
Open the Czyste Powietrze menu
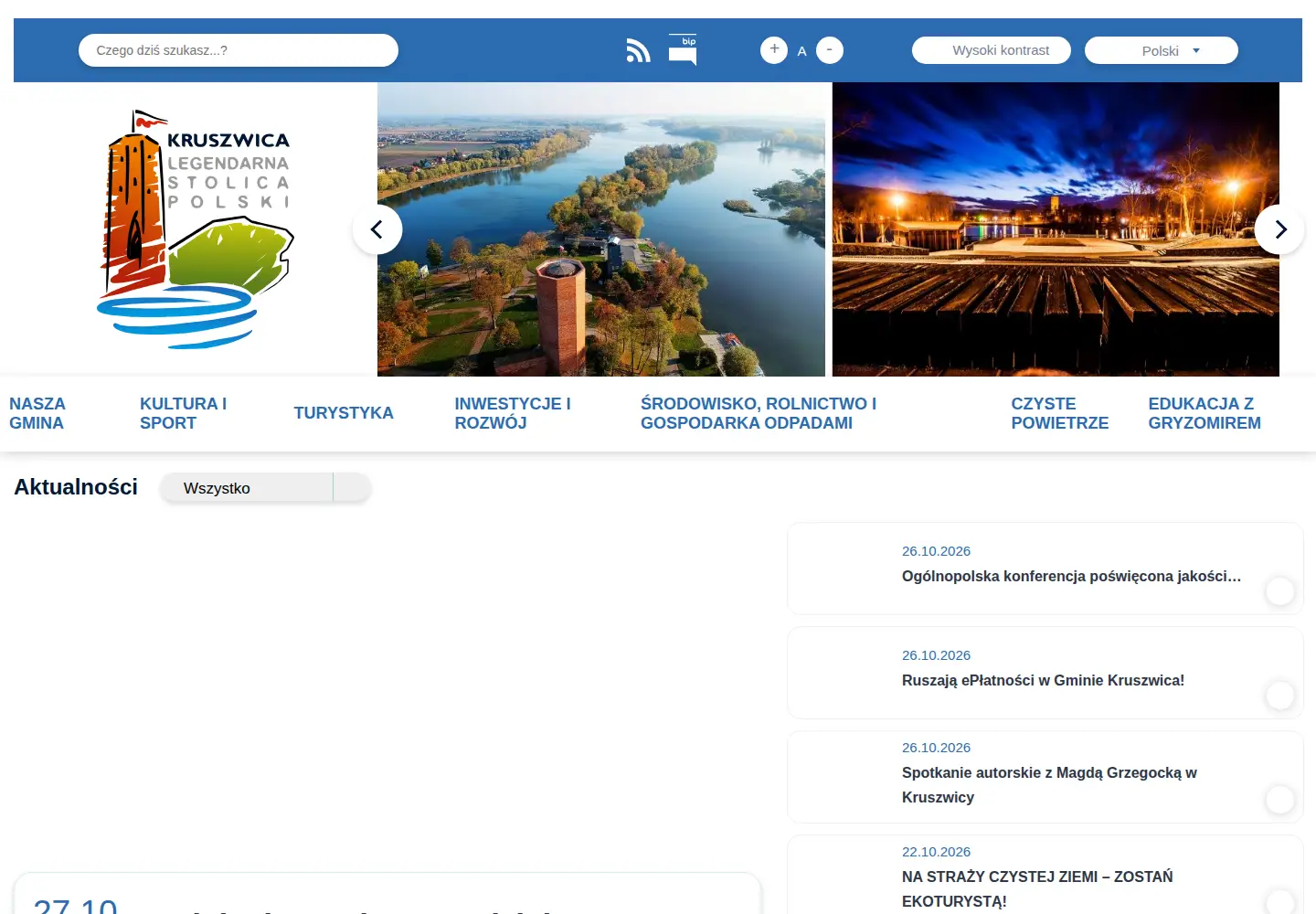point(1060,413)
